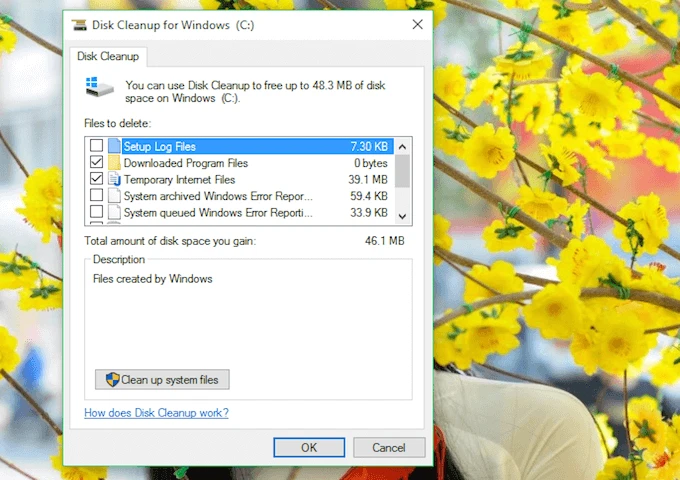Click the Windows drive icon beside the summary text
Viewport: 680px width, 480px height.
coord(99,87)
